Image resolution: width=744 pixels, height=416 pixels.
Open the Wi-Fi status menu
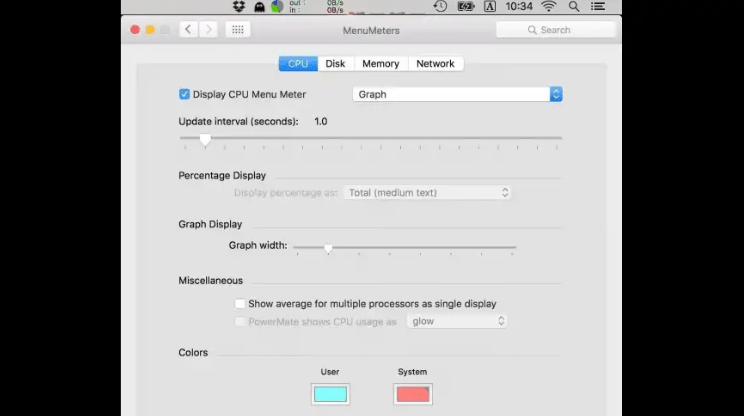(x=549, y=6)
